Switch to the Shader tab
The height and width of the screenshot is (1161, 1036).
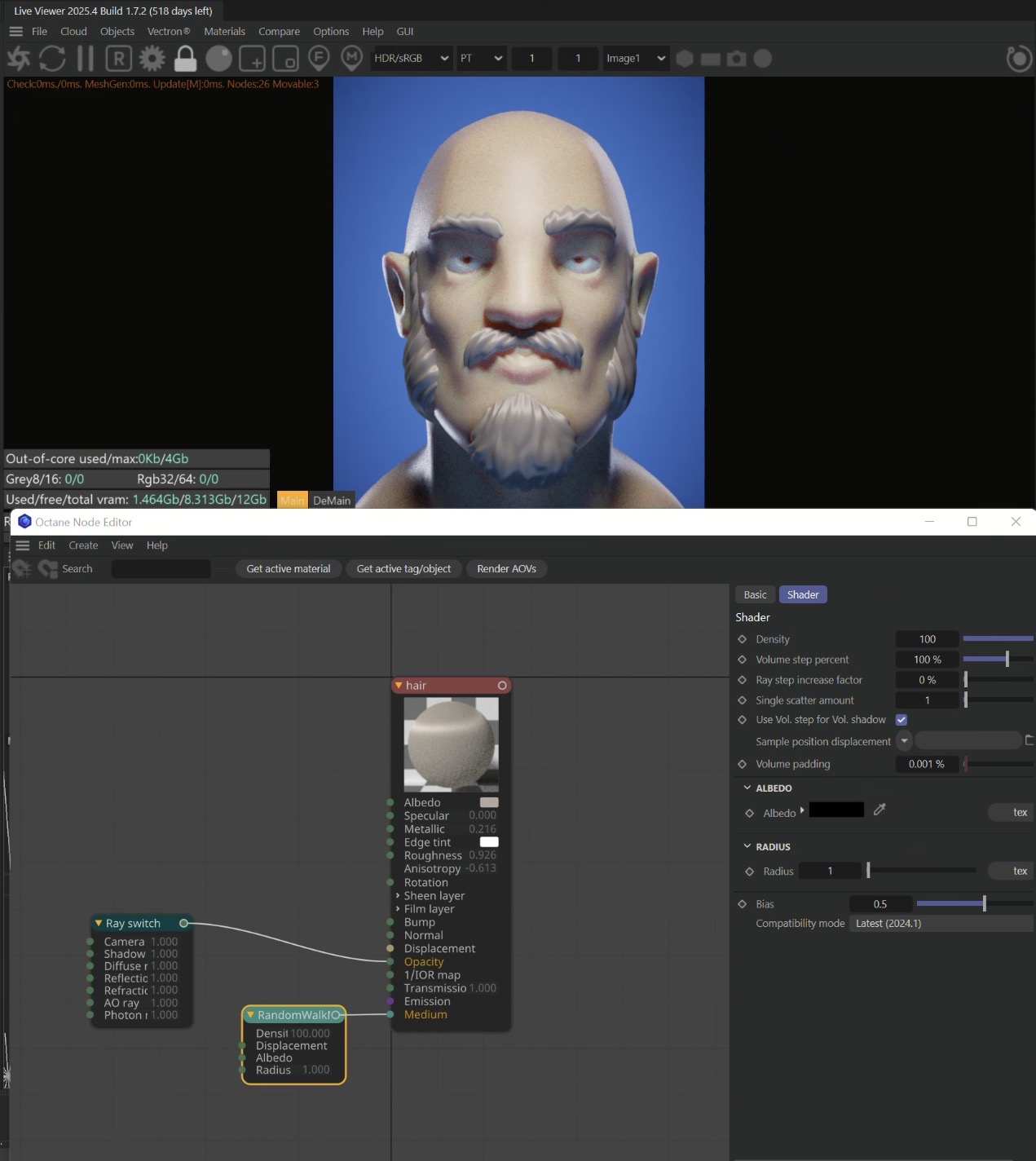803,594
